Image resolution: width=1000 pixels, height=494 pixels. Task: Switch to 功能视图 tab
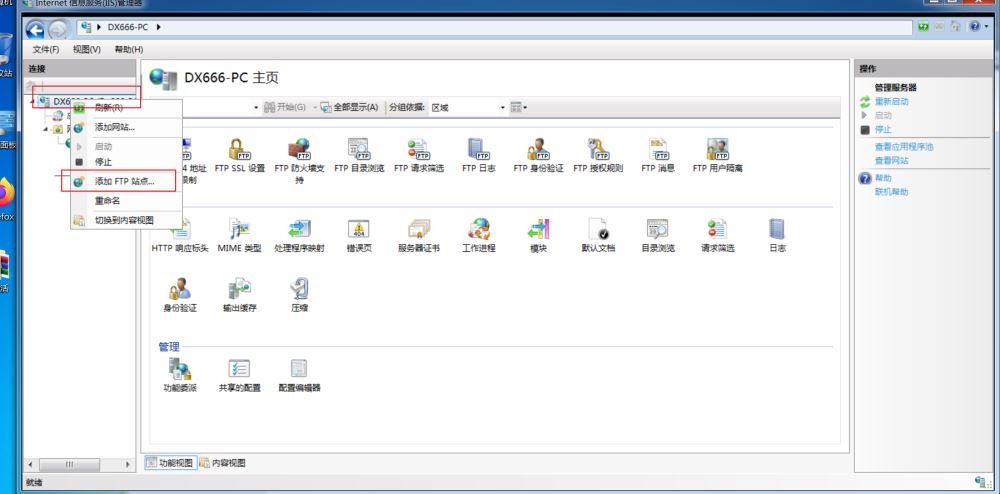pos(170,463)
